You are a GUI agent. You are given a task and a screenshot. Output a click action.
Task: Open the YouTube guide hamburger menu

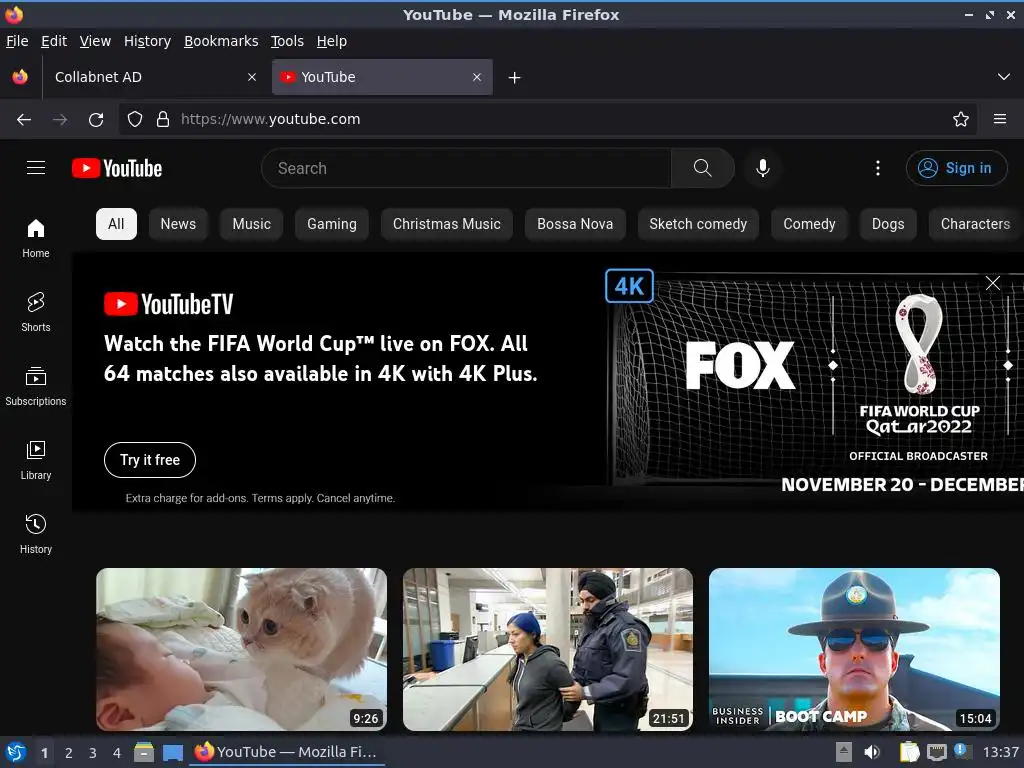tap(36, 168)
